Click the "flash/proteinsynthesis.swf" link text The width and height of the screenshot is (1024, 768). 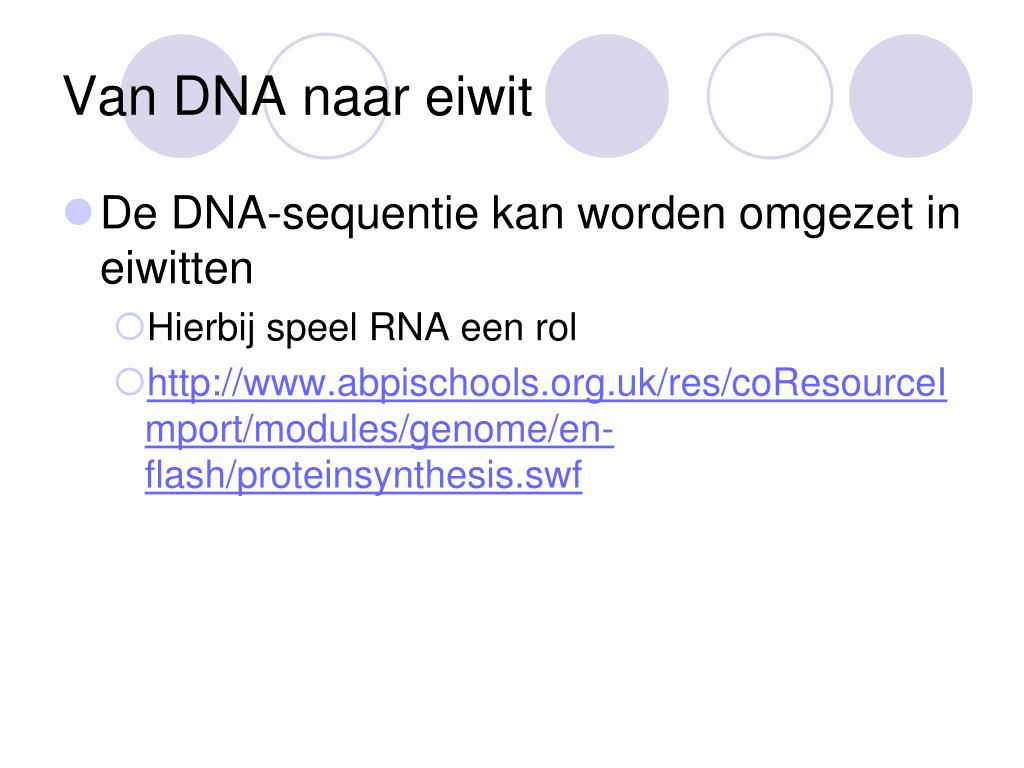pos(364,475)
